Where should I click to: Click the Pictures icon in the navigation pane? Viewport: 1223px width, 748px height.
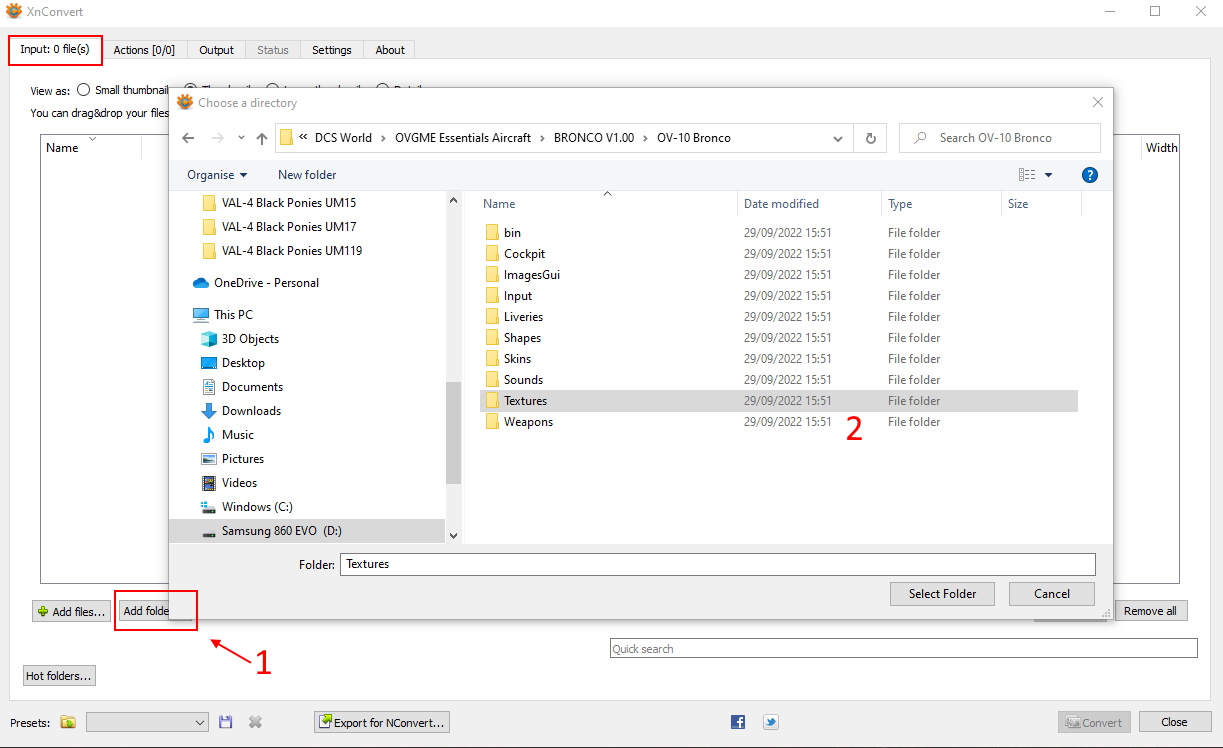click(209, 459)
